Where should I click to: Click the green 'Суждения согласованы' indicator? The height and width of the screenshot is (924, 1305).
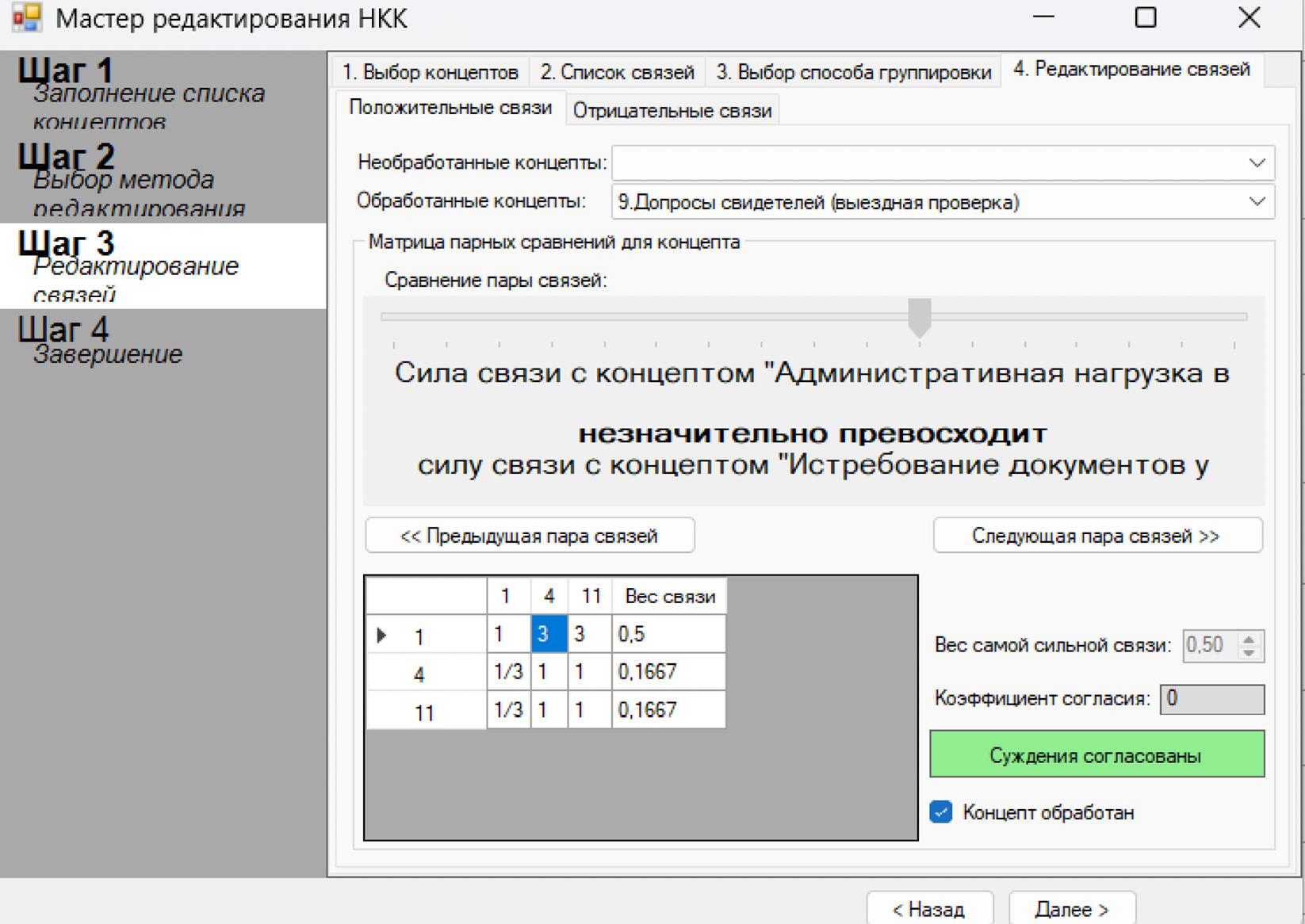coord(1096,755)
